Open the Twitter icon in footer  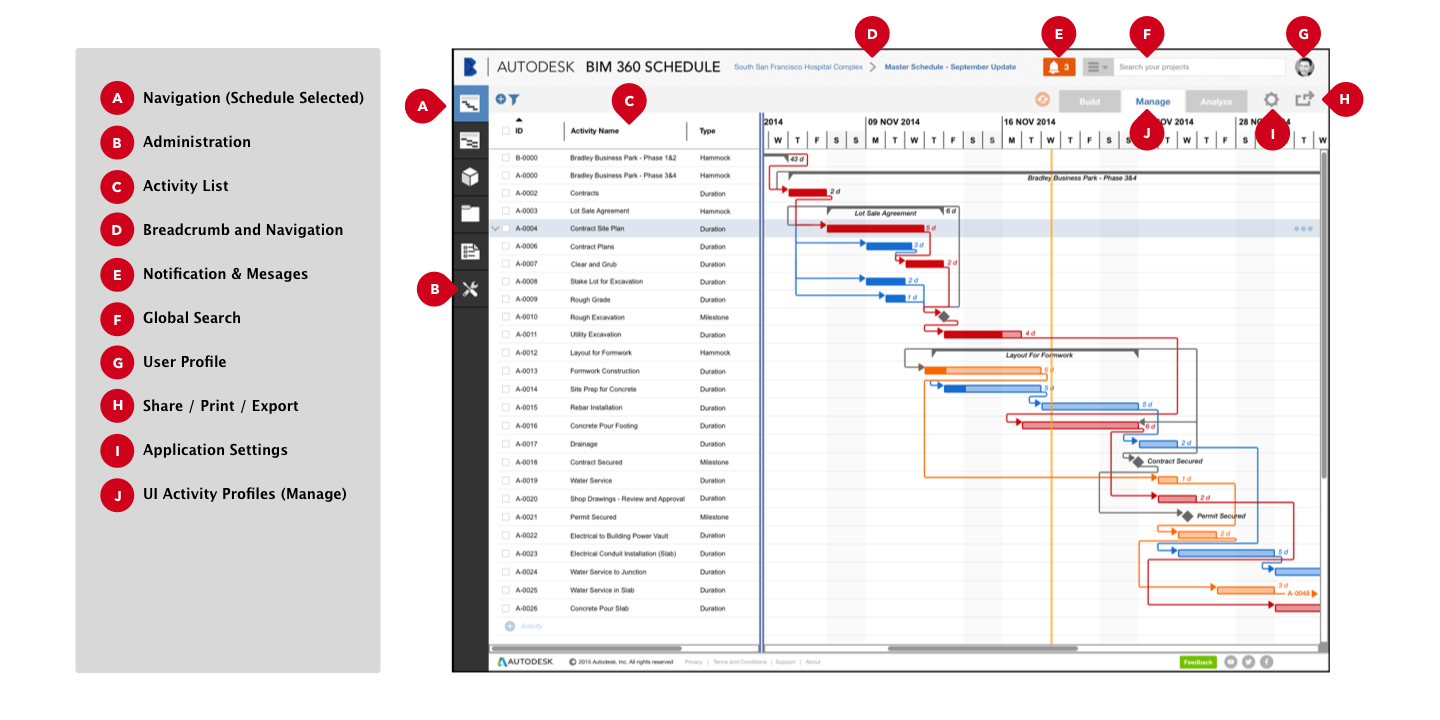click(1249, 661)
